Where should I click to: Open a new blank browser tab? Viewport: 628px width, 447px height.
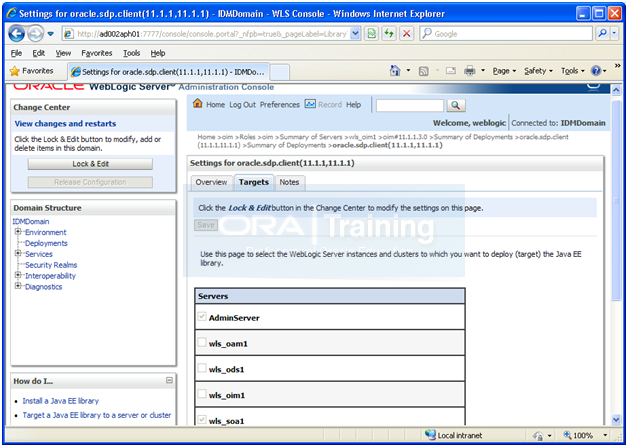coord(280,72)
